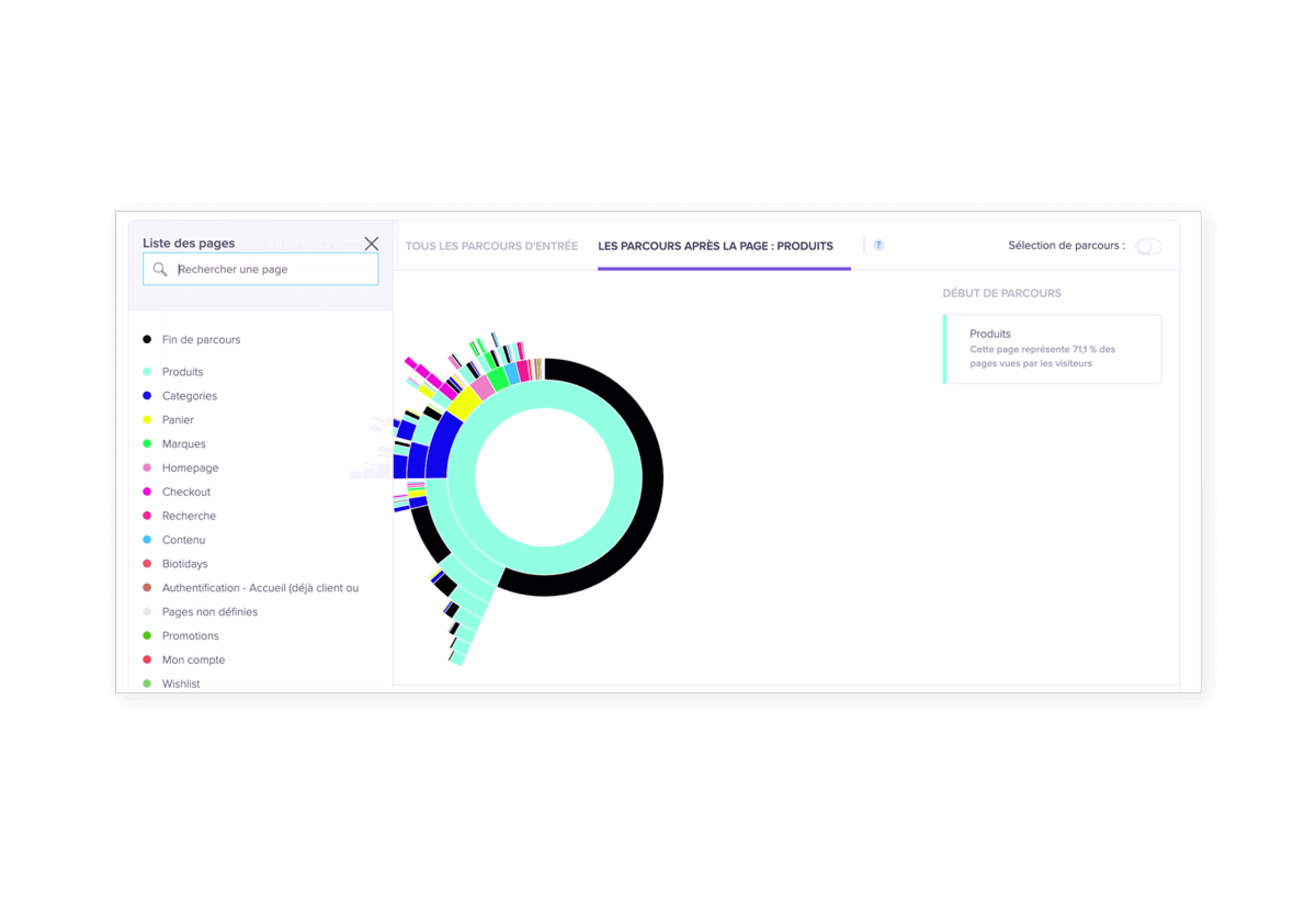The height and width of the screenshot is (903, 1316).
Task: Toggle the Sélection de parcours switch
Action: click(1148, 246)
